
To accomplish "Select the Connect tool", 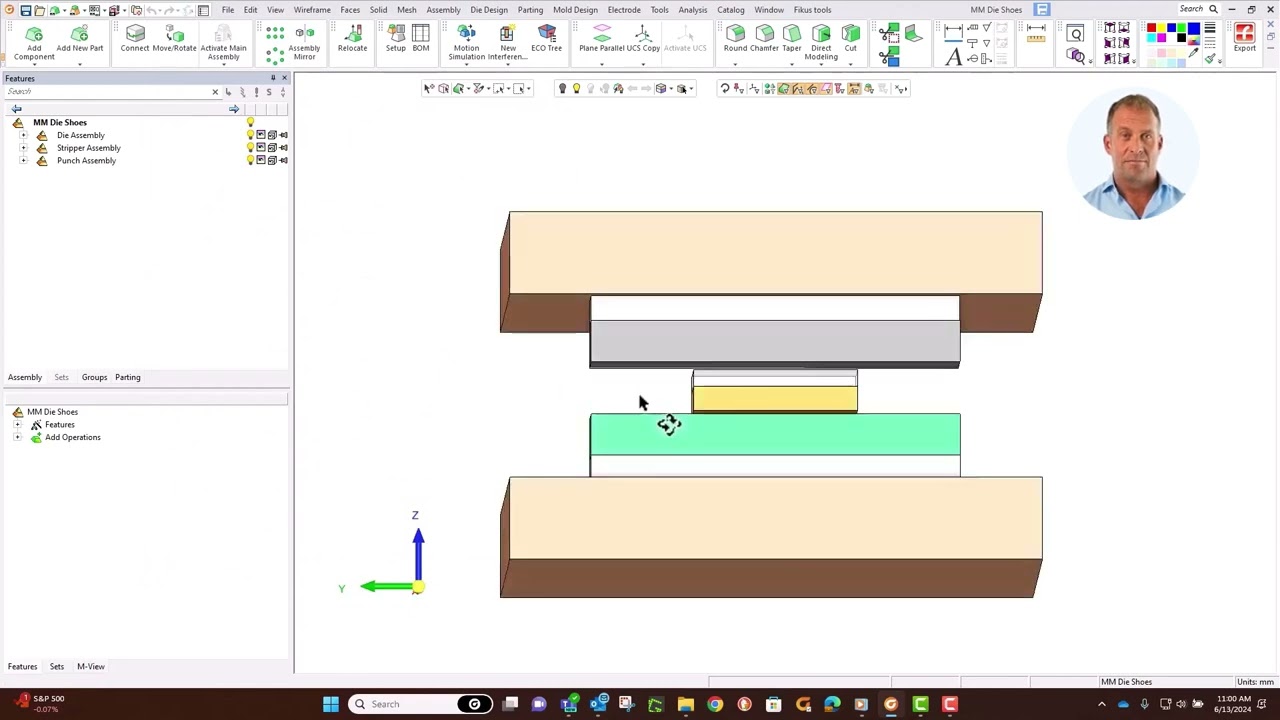I will click(135, 38).
